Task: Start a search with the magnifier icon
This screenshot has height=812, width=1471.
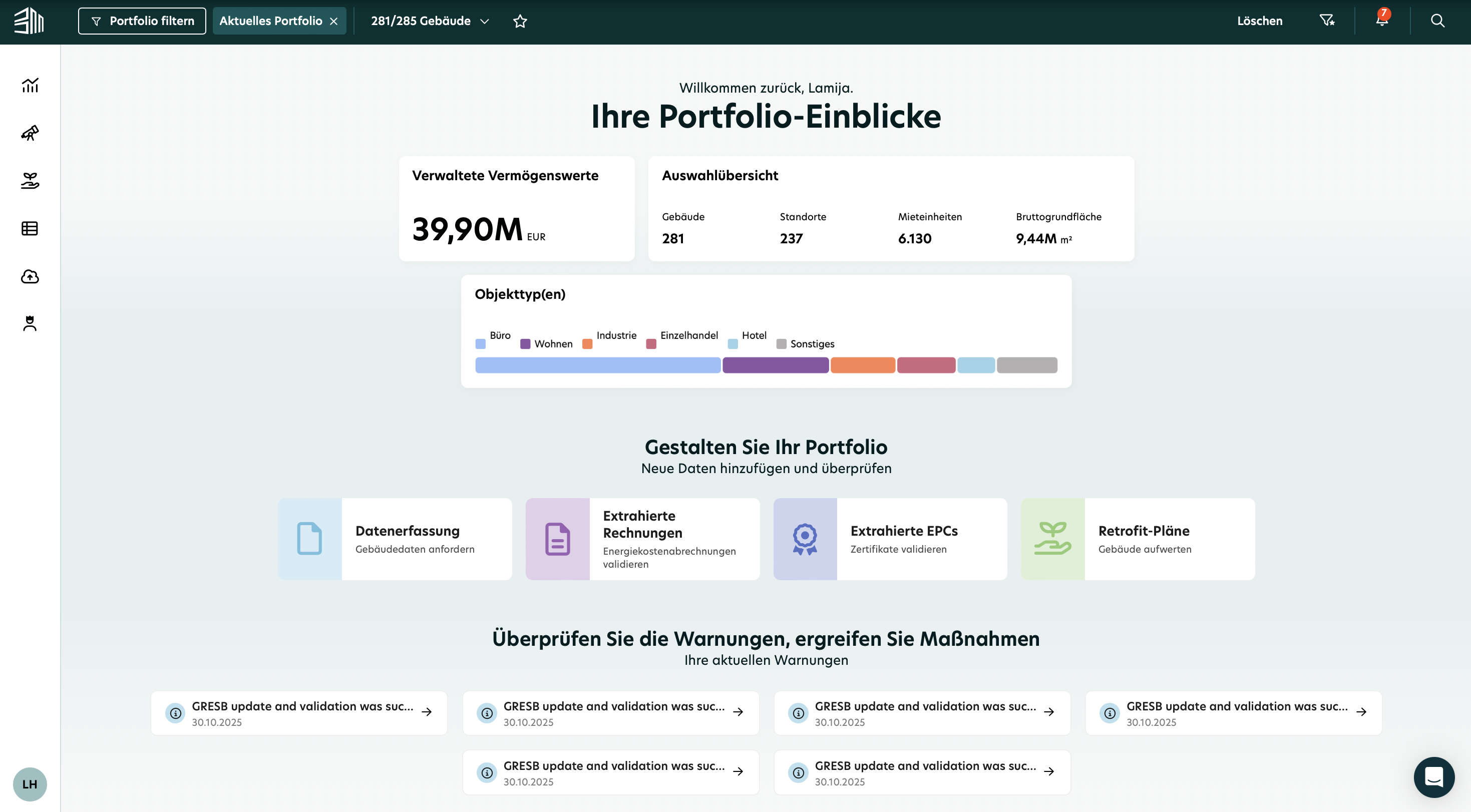Action: pos(1437,21)
